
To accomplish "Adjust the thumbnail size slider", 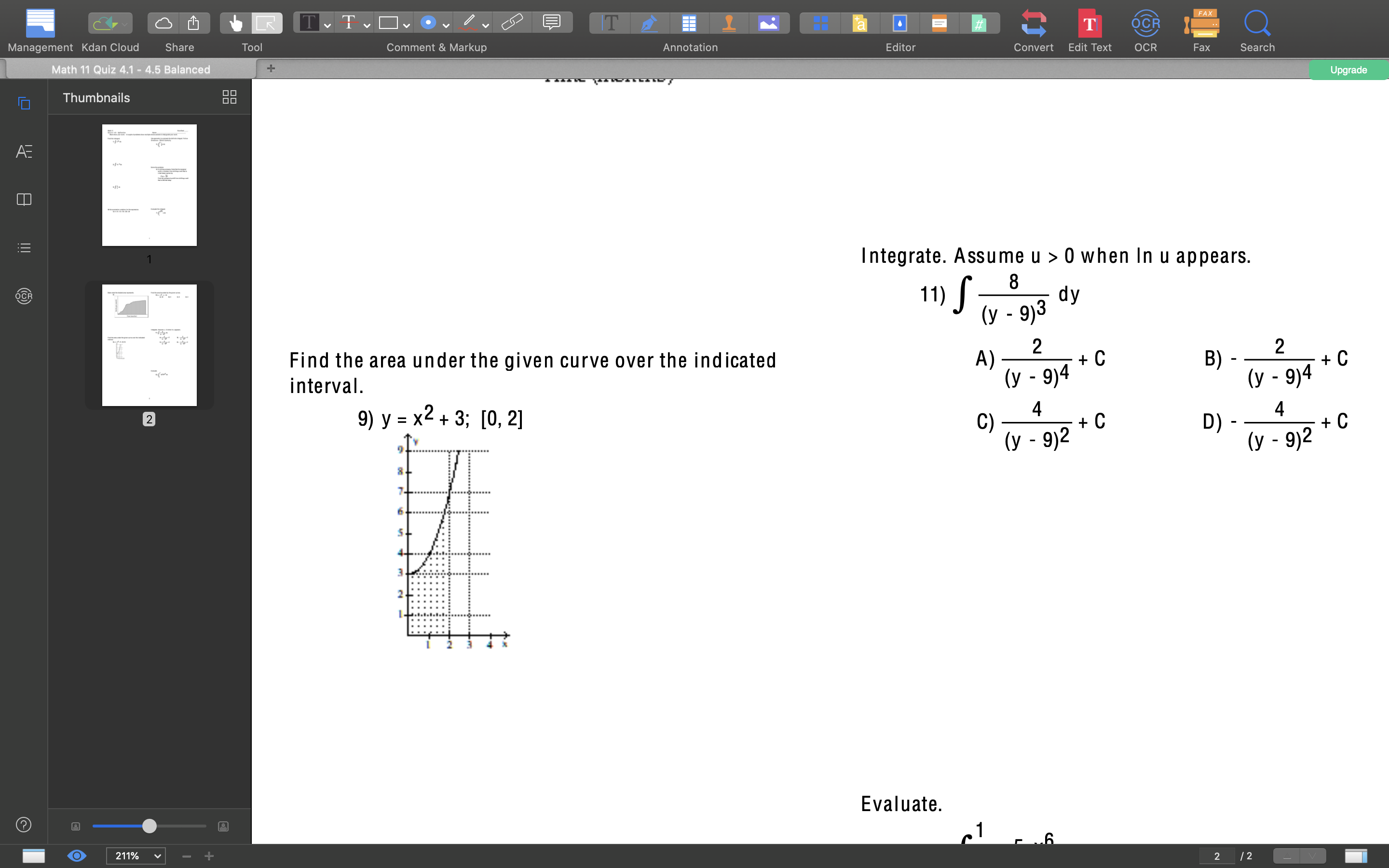I will (x=149, y=826).
